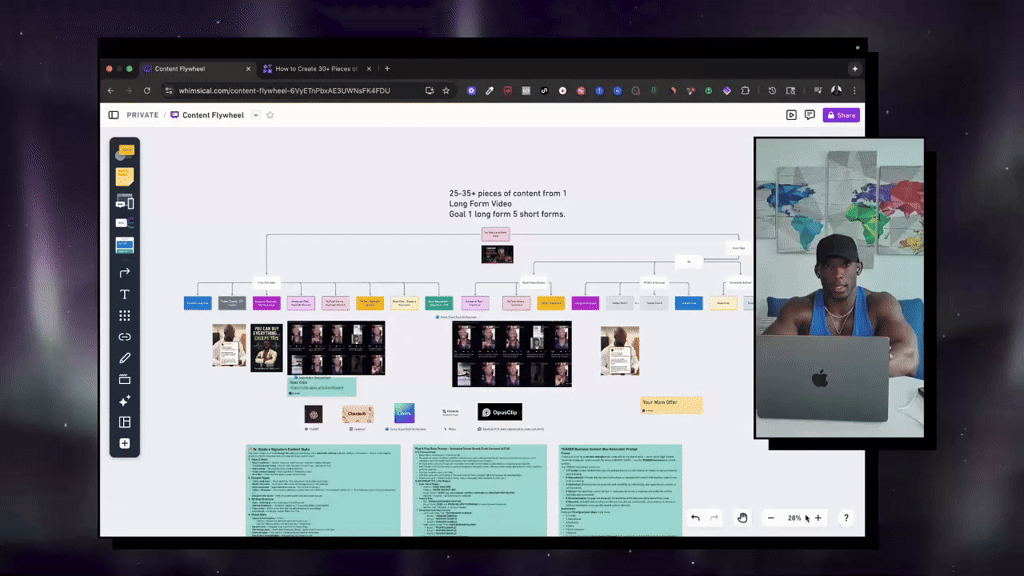Viewport: 1024px width, 576px height.
Task: Click the 28% zoom level
Action: [794, 518]
